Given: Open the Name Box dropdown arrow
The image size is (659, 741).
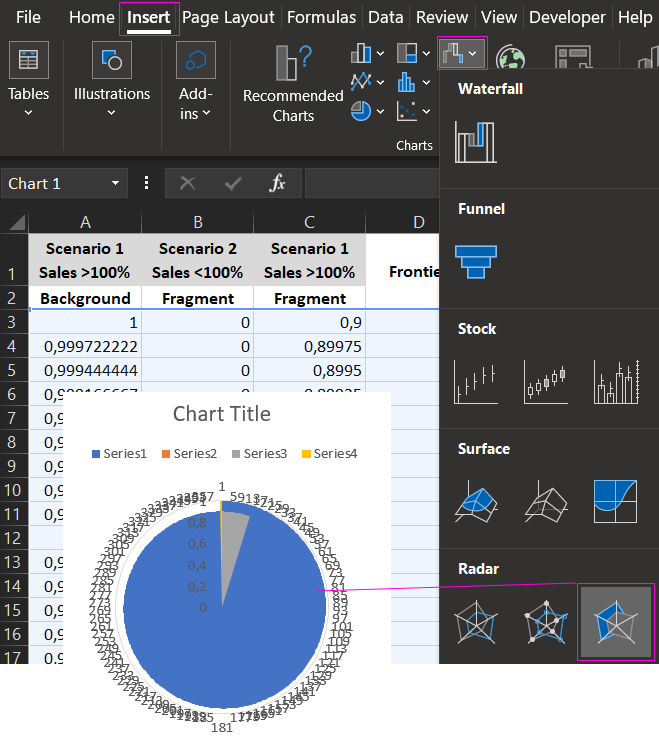Looking at the screenshot, I should click(x=115, y=183).
